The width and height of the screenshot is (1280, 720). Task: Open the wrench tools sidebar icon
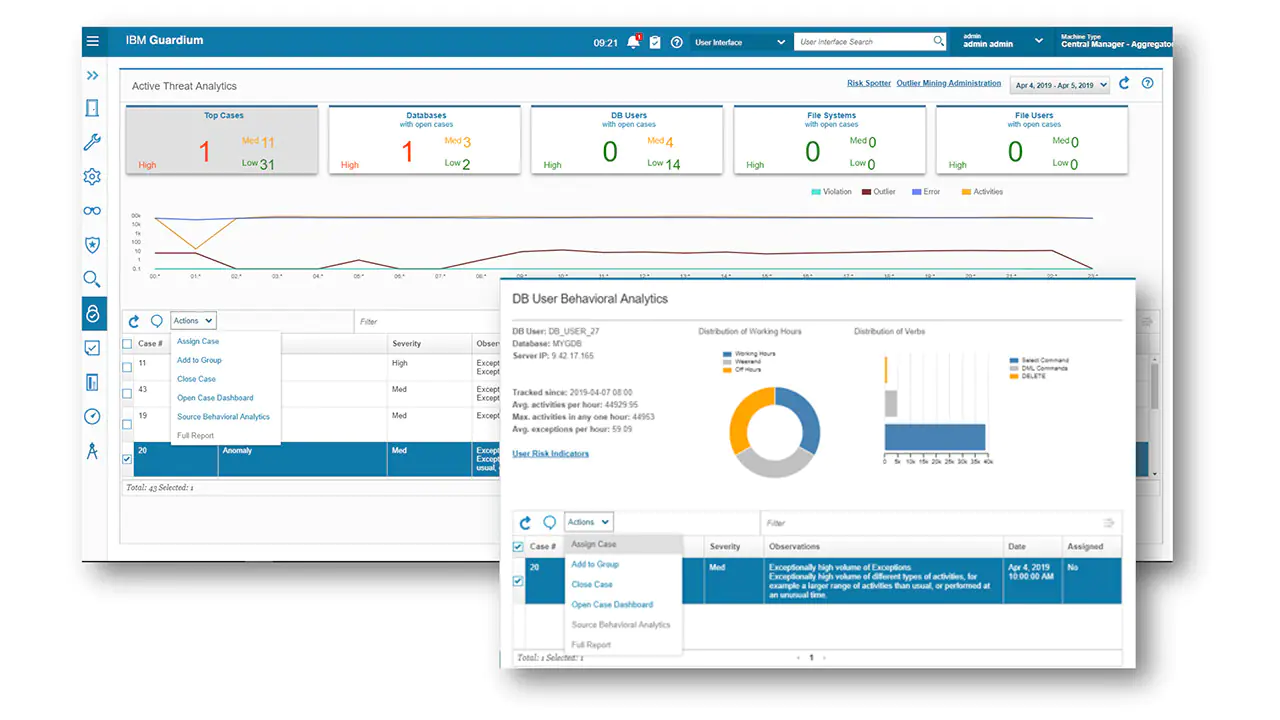coord(92,142)
